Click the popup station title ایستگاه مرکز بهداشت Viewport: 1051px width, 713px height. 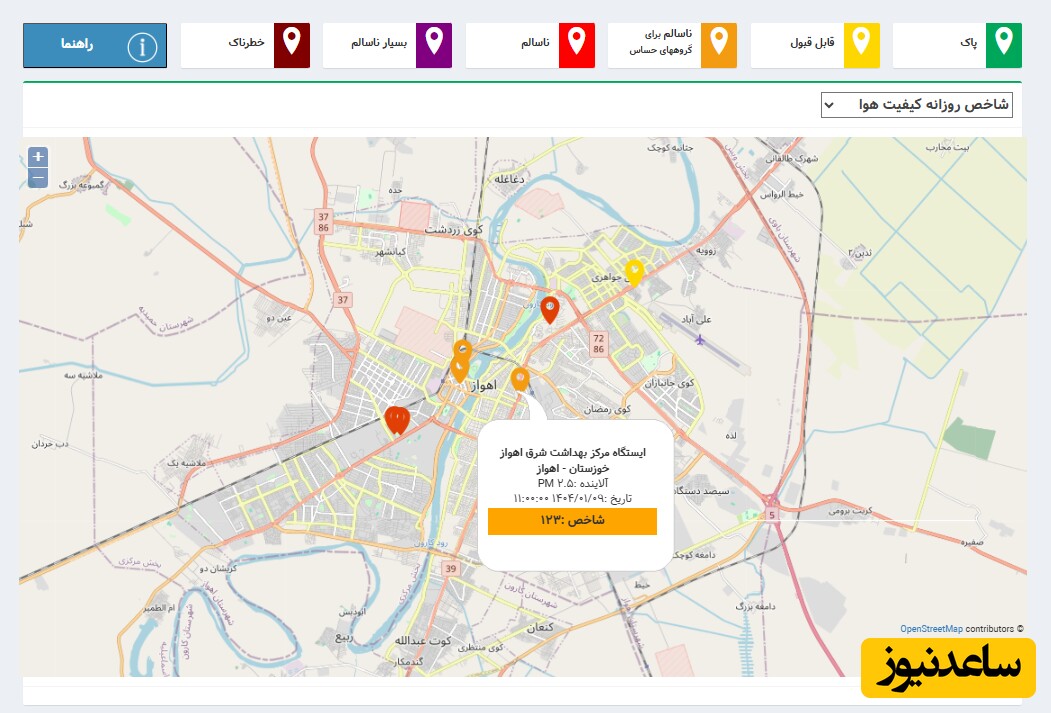pos(572,453)
